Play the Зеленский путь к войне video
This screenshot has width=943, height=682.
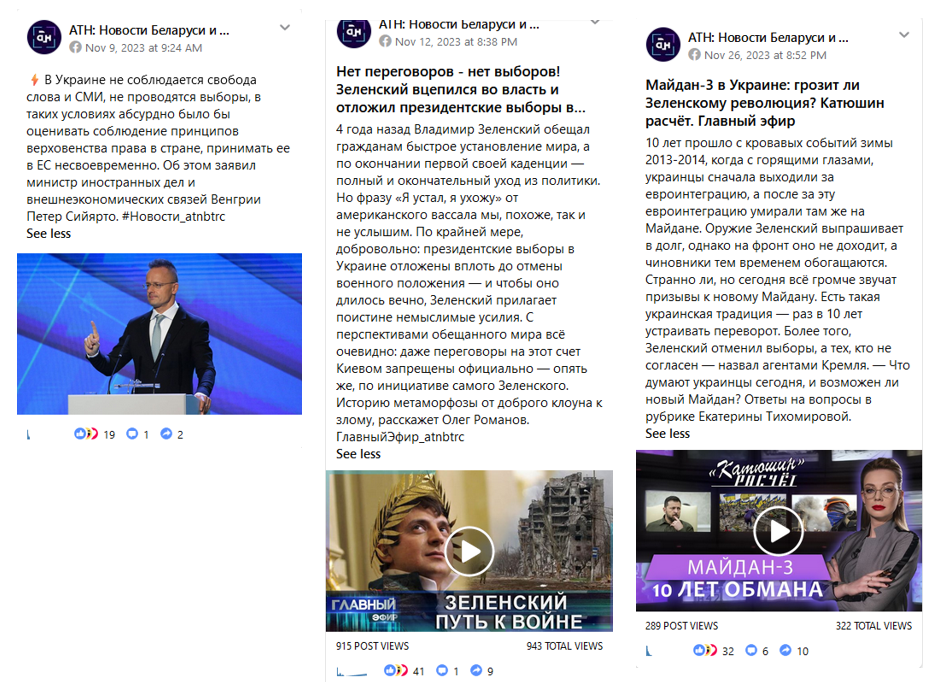click(x=470, y=551)
